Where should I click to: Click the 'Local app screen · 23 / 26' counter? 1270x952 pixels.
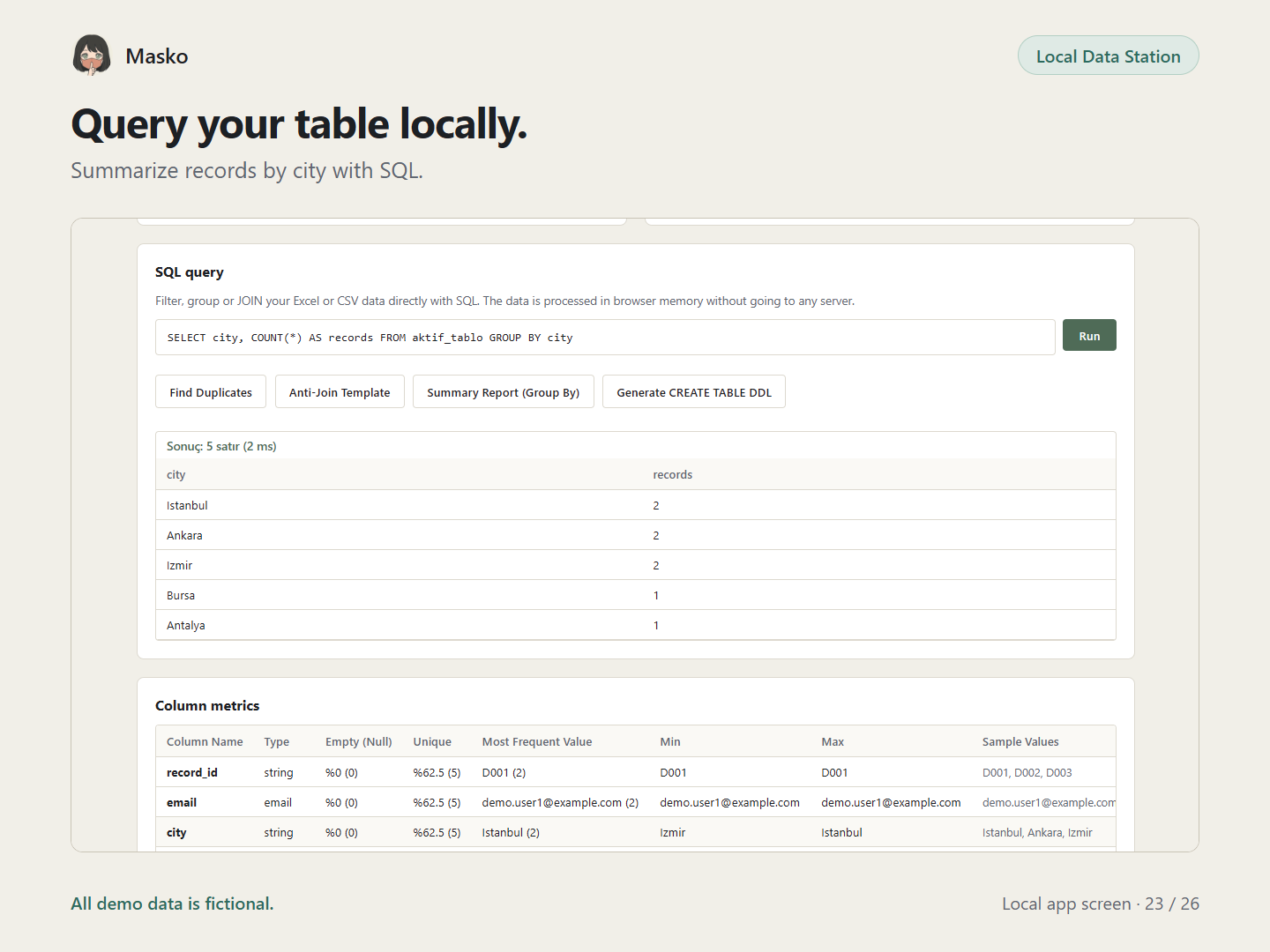pyautogui.click(x=1101, y=904)
